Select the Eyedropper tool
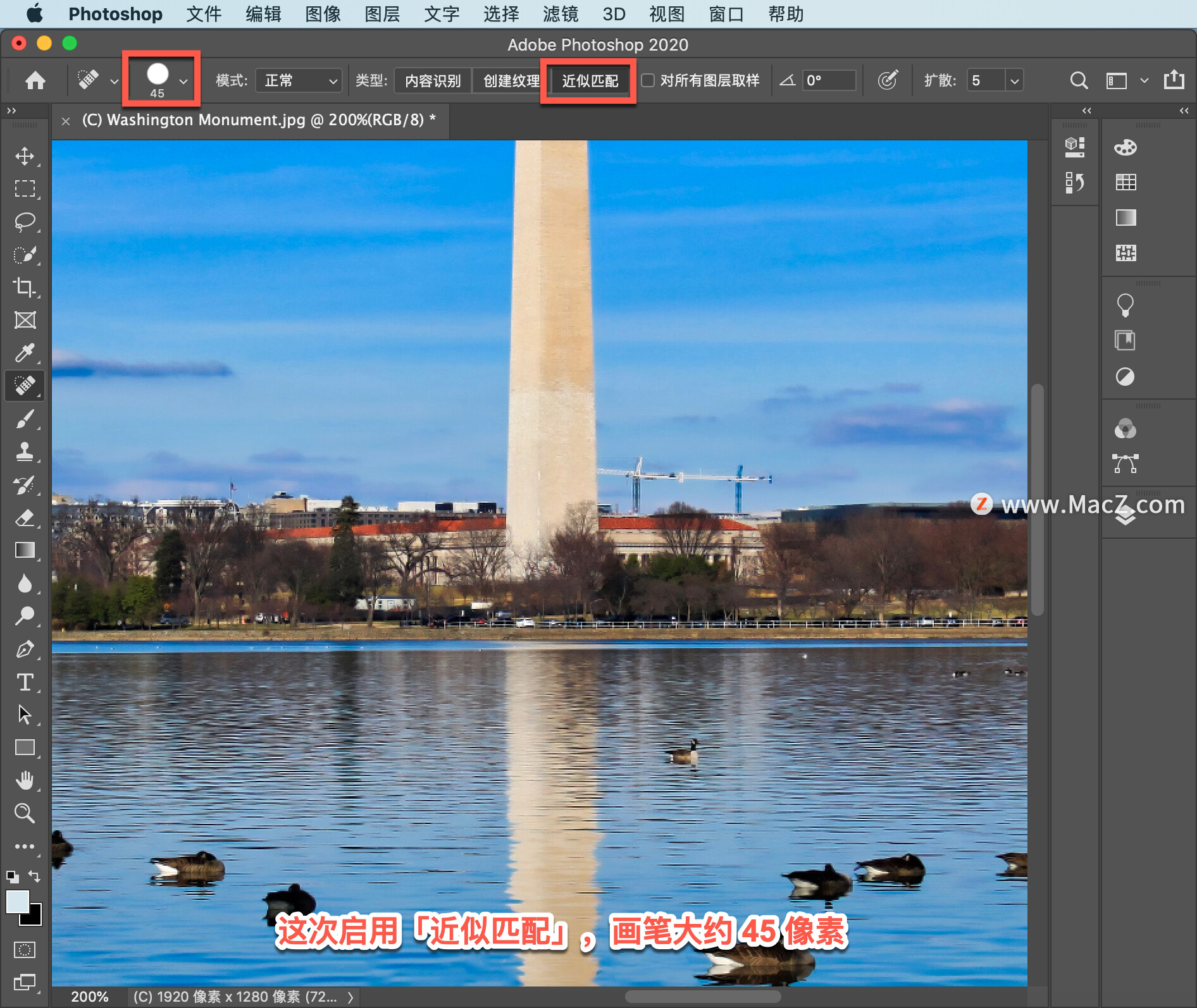 point(25,353)
